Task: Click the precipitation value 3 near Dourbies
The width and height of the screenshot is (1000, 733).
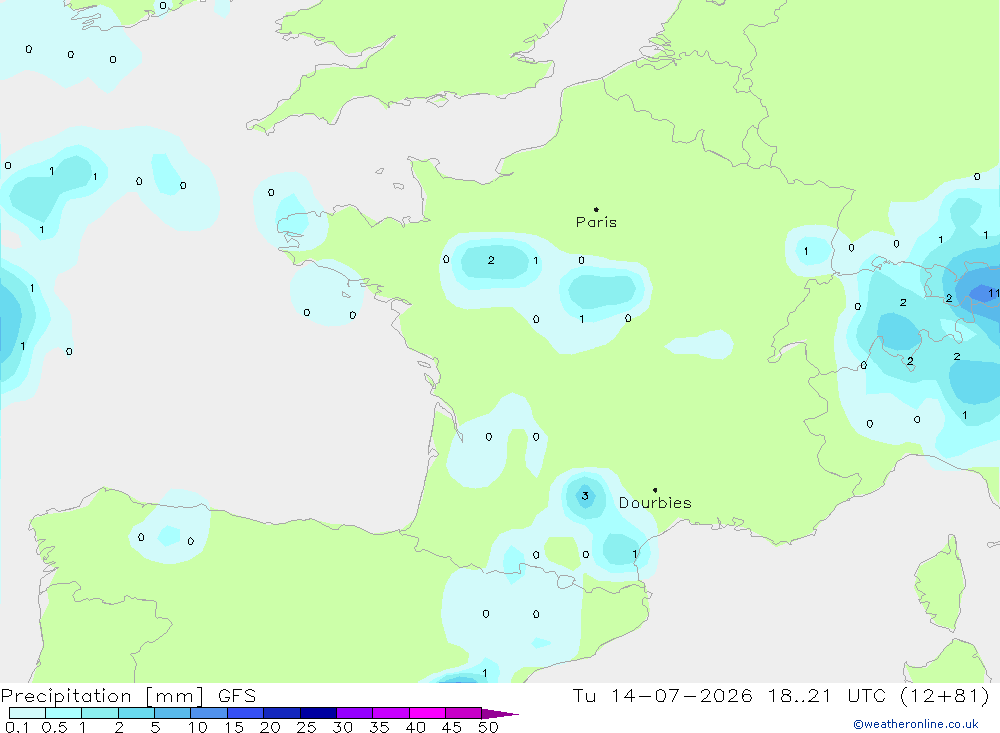Action: pyautogui.click(x=585, y=496)
